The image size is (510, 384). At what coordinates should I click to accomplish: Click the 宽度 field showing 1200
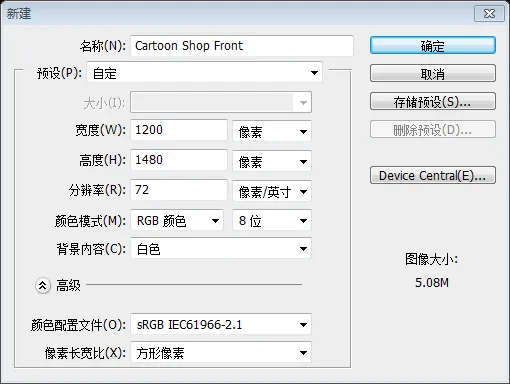click(179, 130)
